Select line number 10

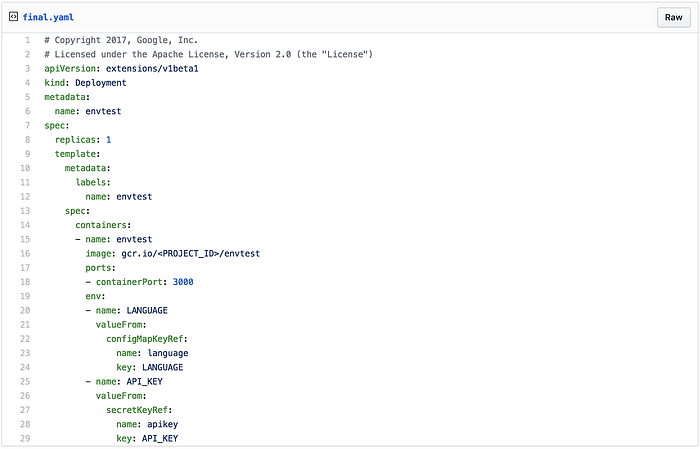click(x=25, y=168)
